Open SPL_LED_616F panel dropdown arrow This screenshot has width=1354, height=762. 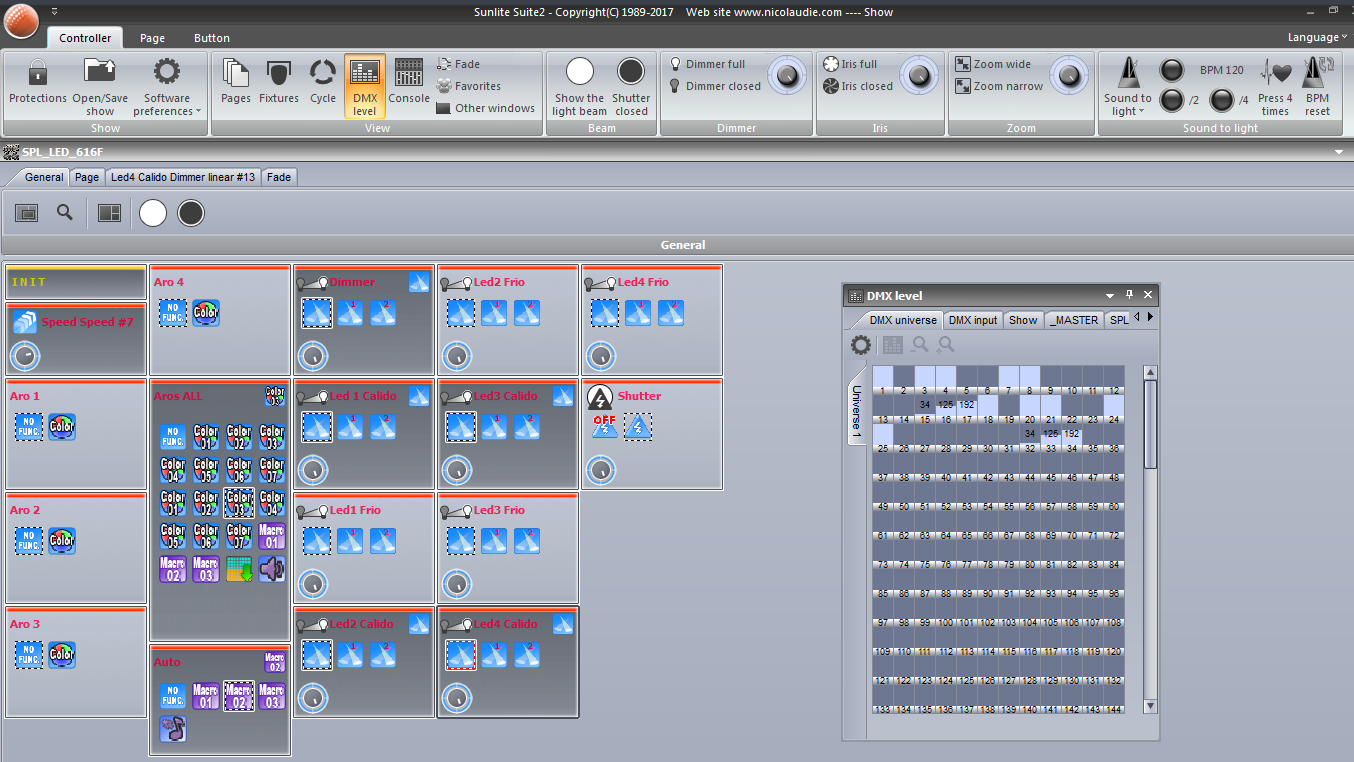point(1339,152)
